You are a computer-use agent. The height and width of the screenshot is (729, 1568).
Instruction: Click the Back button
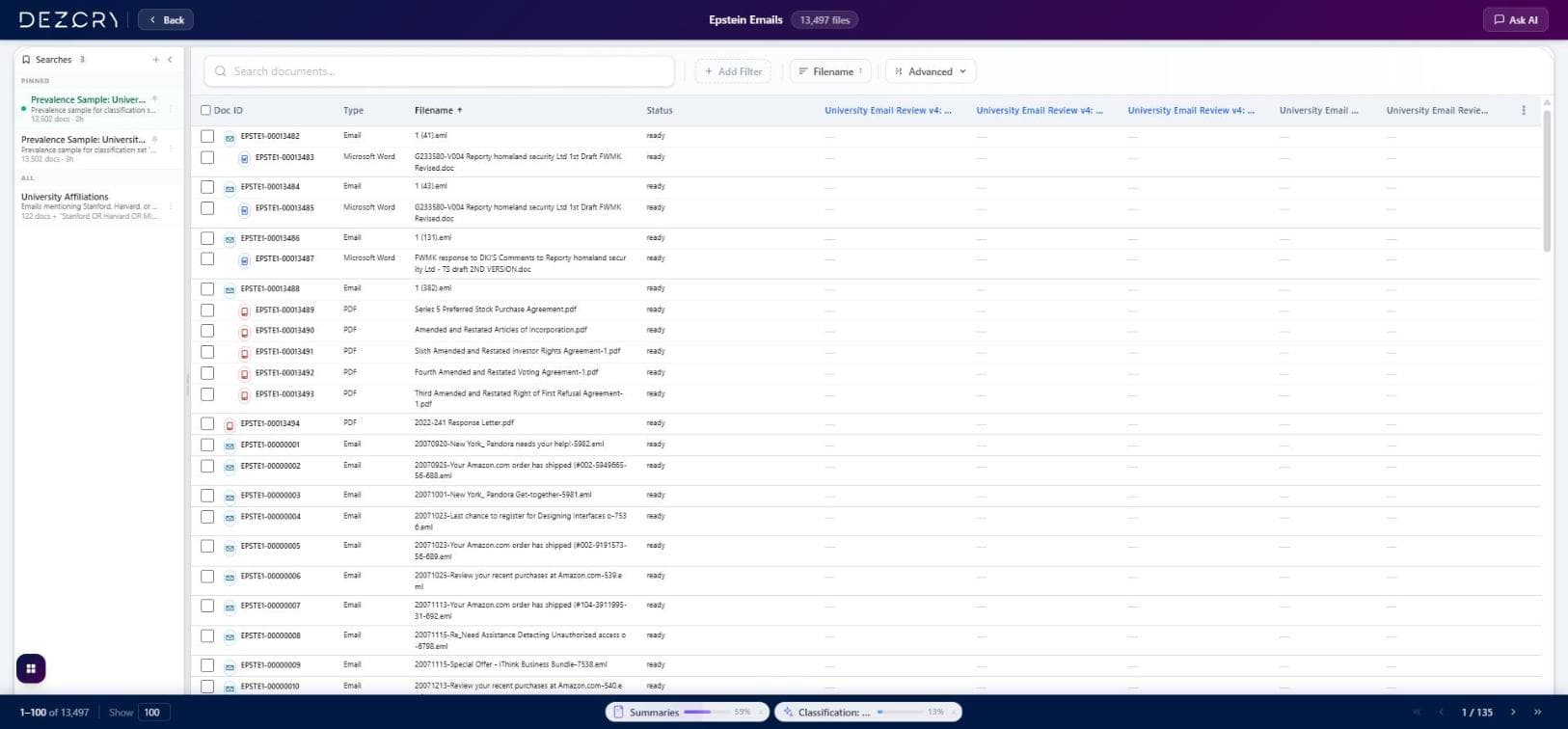pos(166,19)
